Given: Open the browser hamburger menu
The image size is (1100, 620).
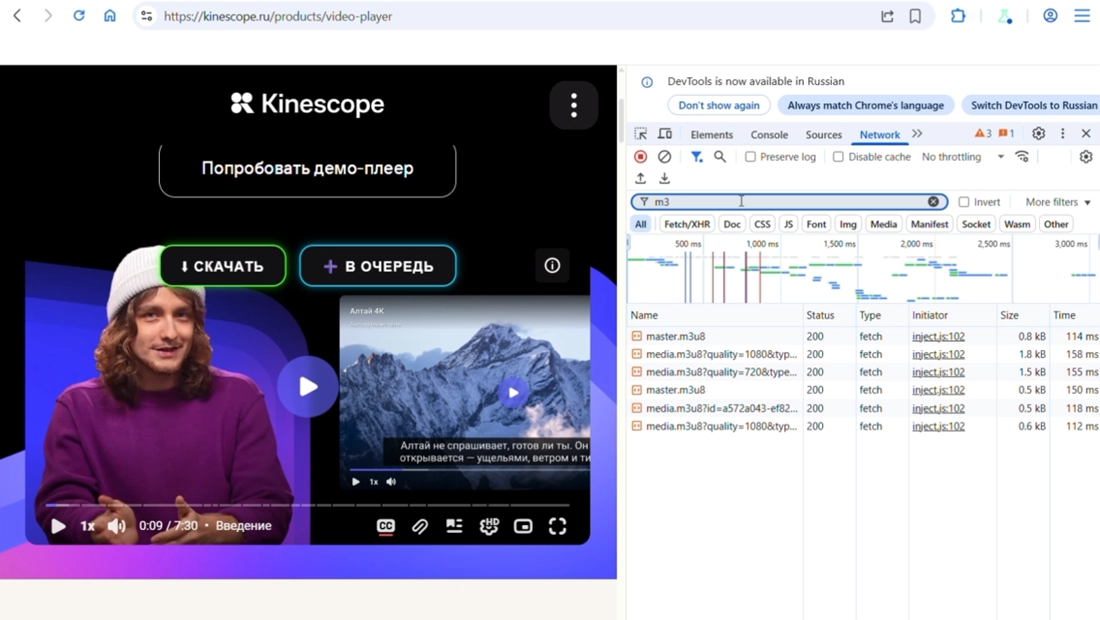Looking at the screenshot, I should [1082, 15].
